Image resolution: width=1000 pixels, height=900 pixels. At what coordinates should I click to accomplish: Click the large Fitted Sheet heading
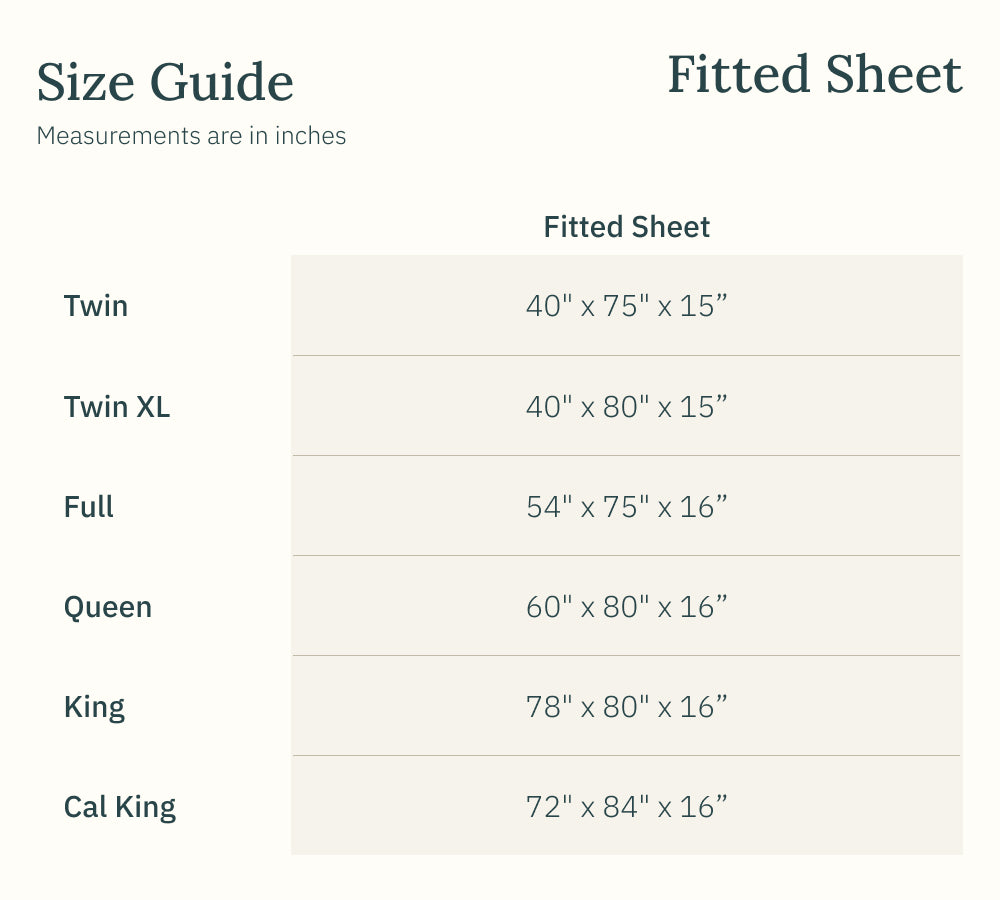click(814, 76)
